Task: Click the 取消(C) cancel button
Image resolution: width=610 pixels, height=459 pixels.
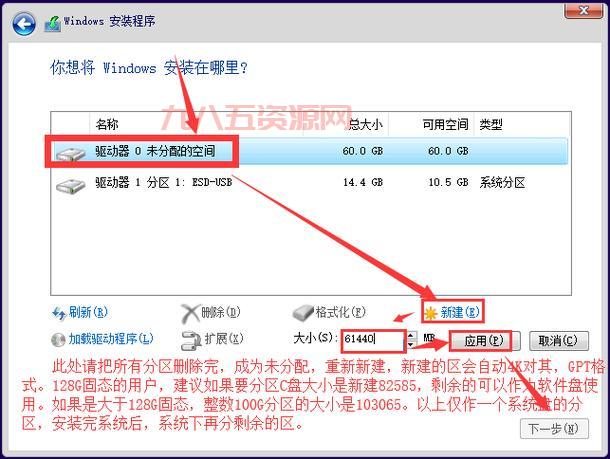Action: (558, 341)
